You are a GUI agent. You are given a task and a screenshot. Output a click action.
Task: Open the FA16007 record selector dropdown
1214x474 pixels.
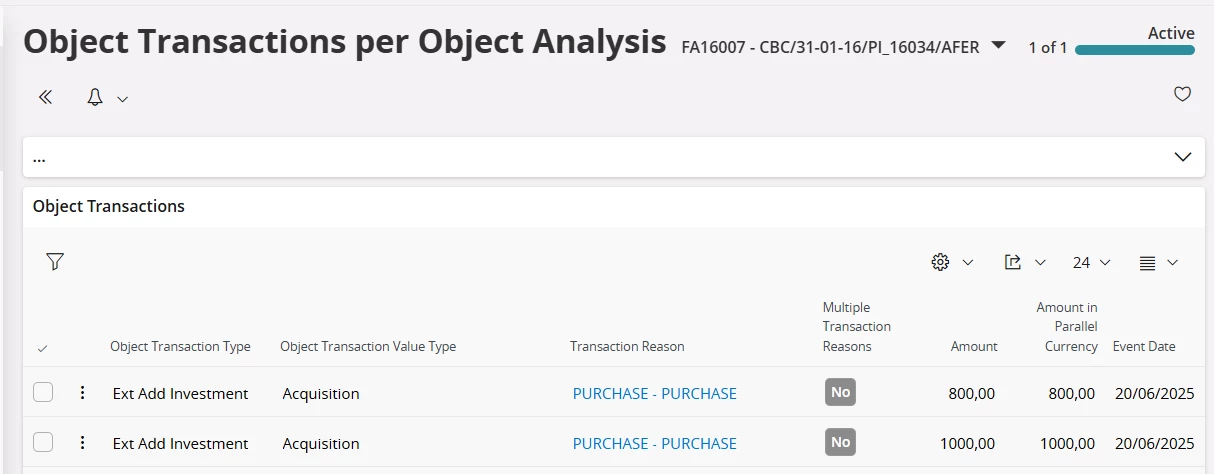point(998,46)
